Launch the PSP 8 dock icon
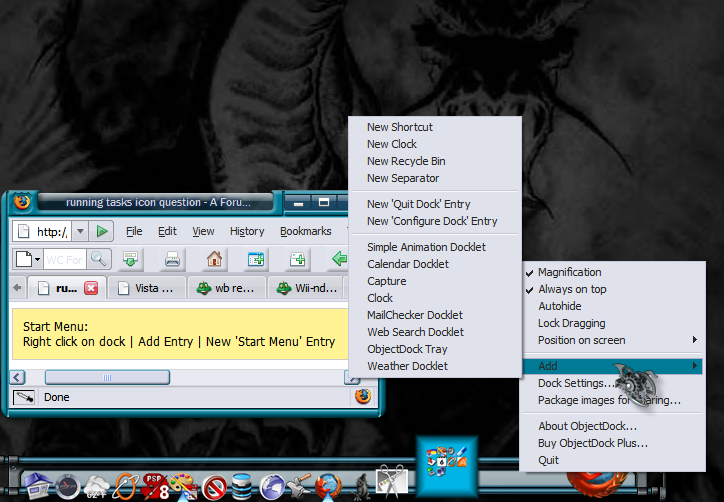724x502 pixels. pos(156,487)
